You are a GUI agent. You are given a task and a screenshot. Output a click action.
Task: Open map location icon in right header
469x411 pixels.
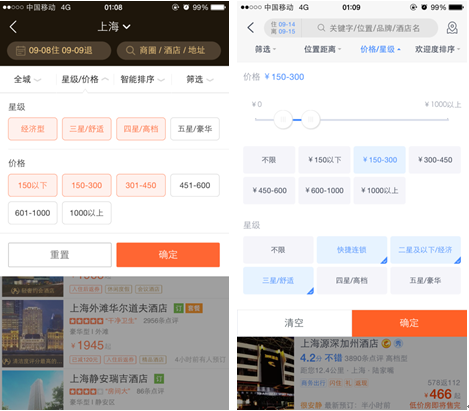click(452, 28)
